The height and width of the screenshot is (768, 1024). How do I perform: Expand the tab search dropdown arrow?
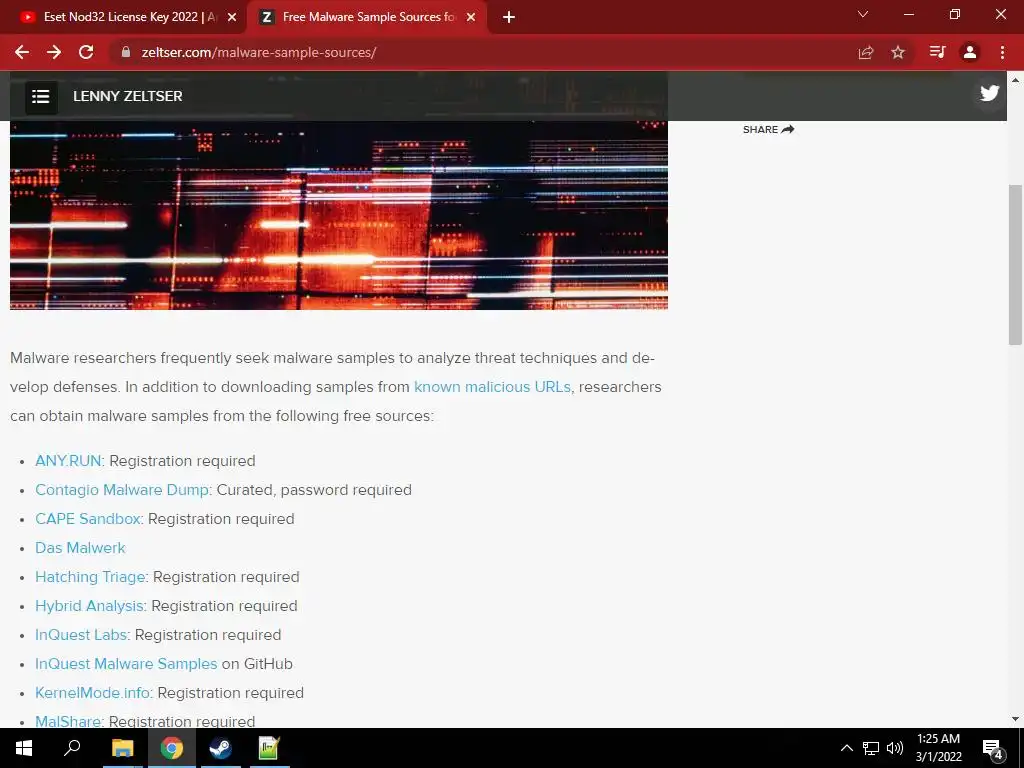pos(863,14)
